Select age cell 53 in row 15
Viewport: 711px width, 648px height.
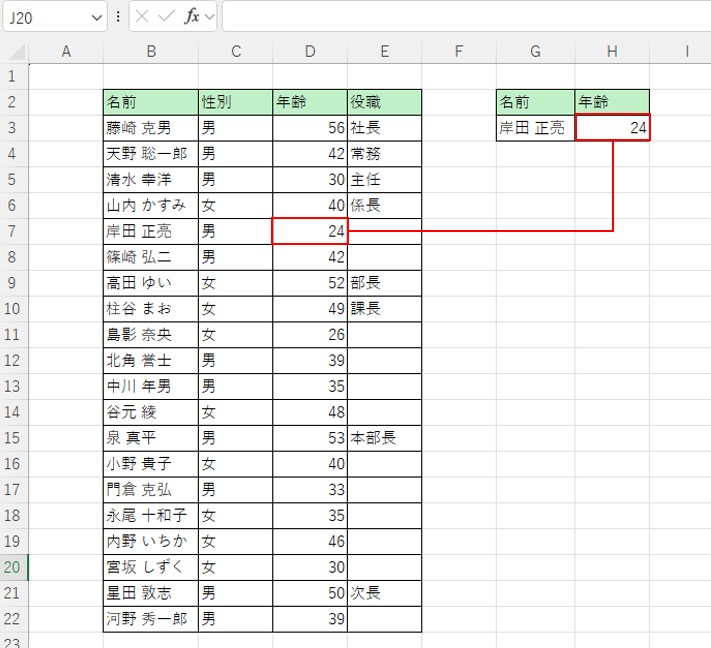pyautogui.click(x=310, y=438)
